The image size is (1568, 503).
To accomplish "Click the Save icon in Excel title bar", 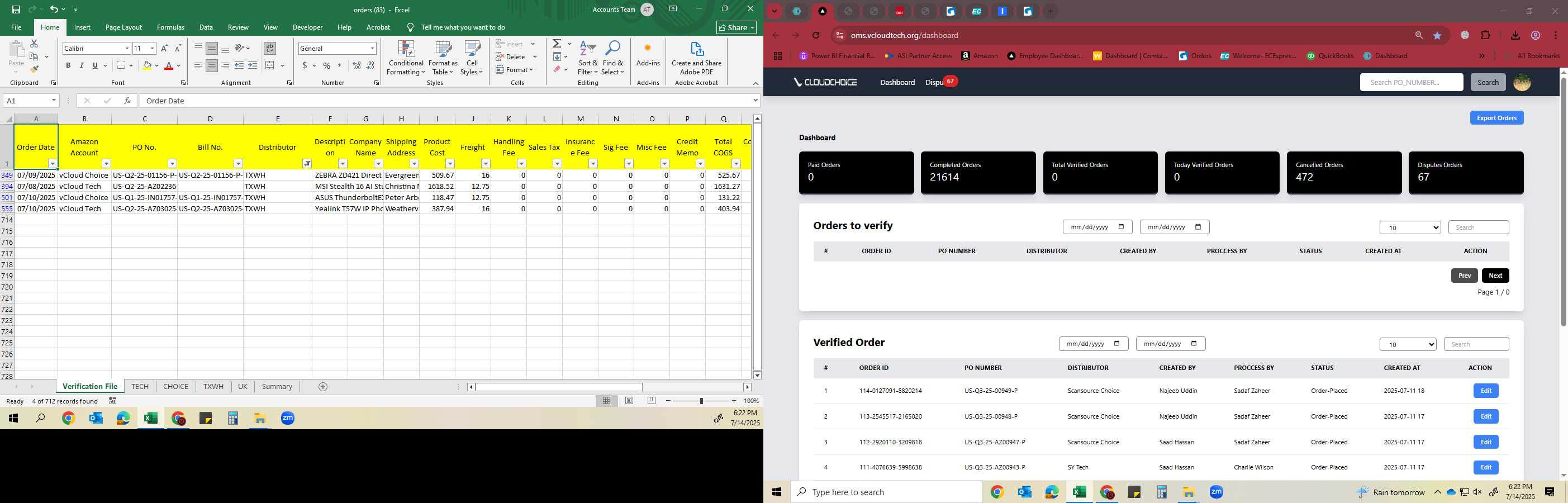I will pos(16,9).
